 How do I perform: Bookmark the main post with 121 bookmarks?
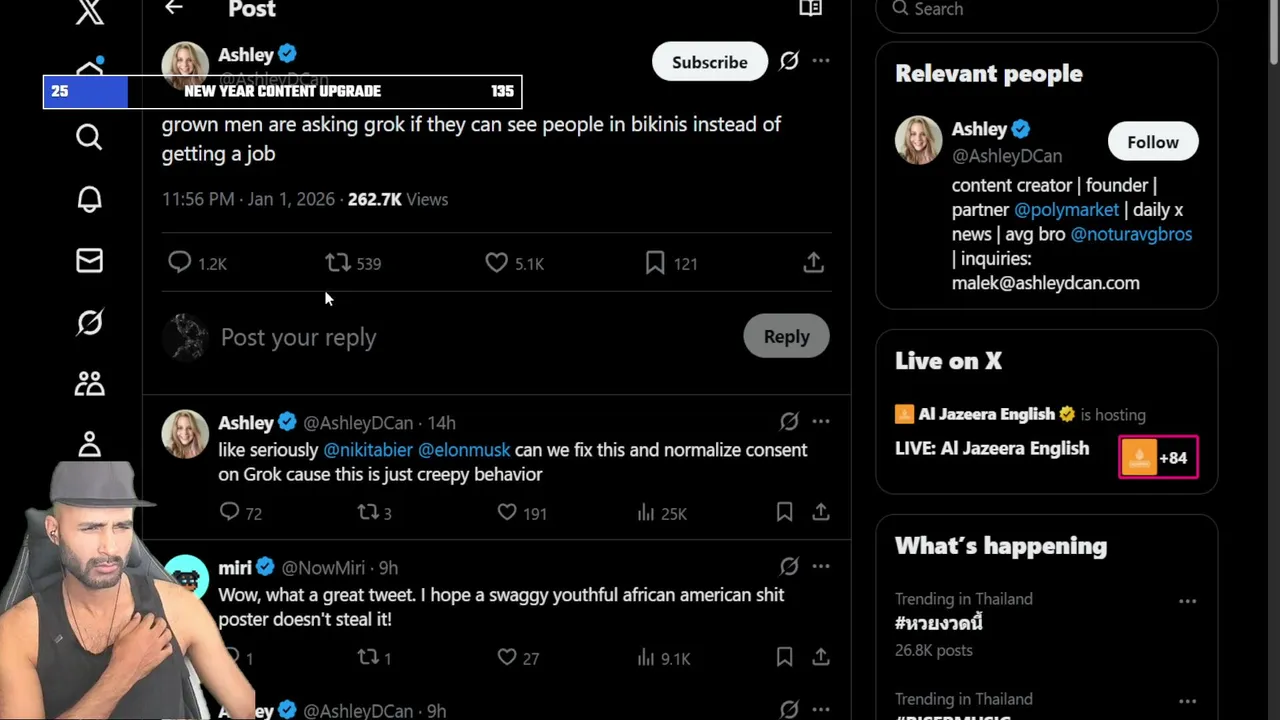tap(655, 263)
